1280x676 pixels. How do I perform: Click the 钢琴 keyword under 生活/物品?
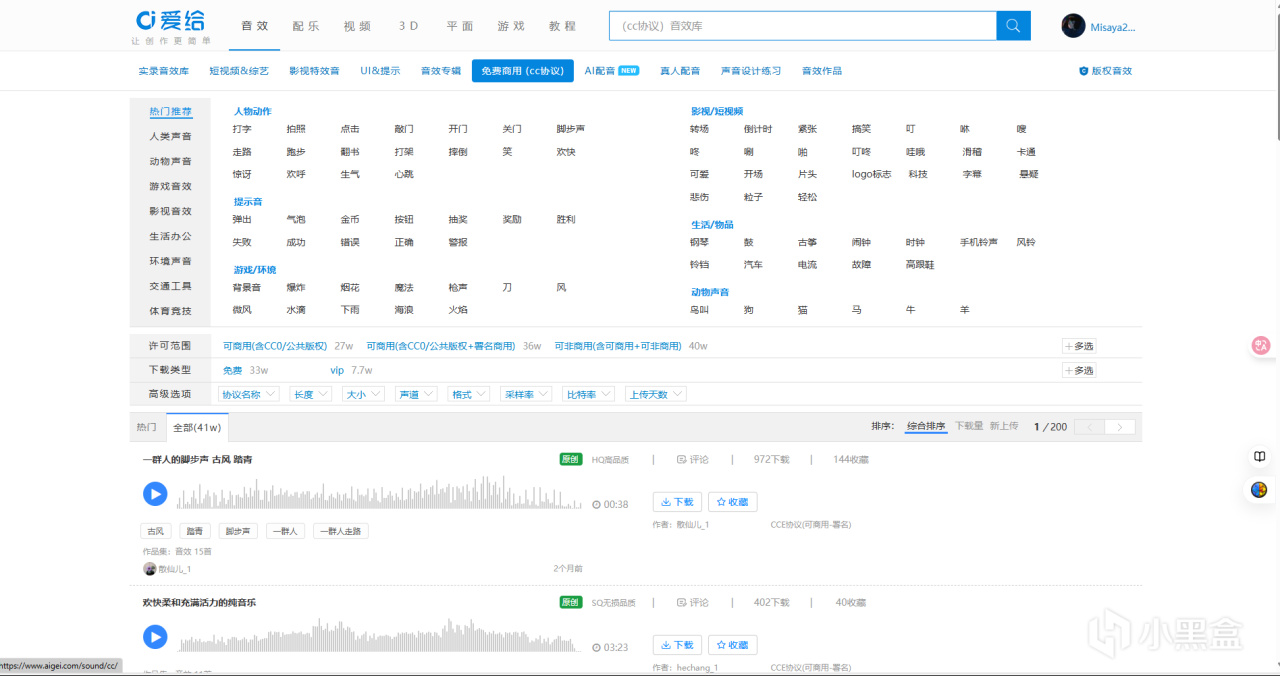[699, 242]
